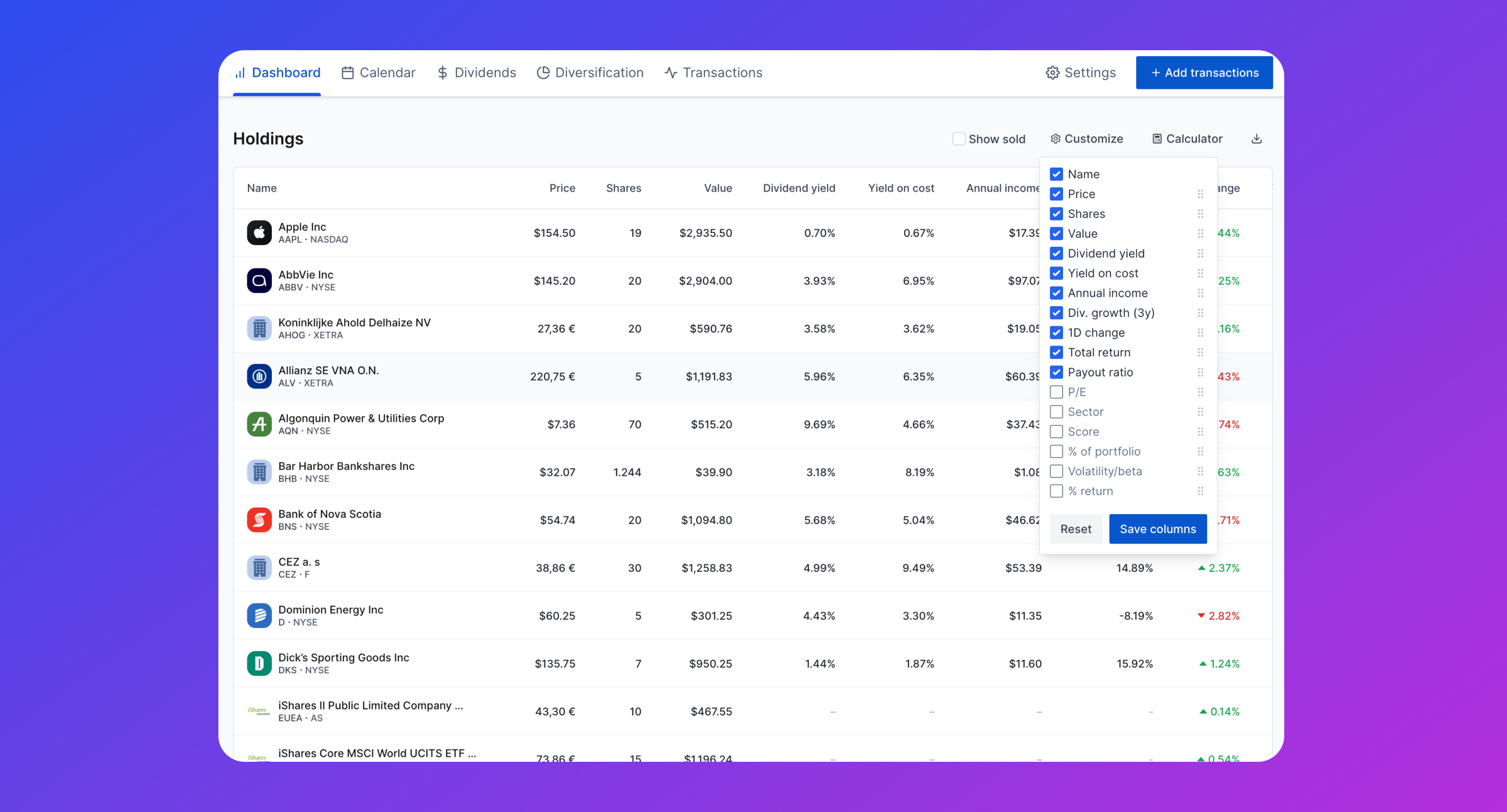The width and height of the screenshot is (1507, 812).
Task: Uncheck the Payout ratio column
Action: [1056, 372]
